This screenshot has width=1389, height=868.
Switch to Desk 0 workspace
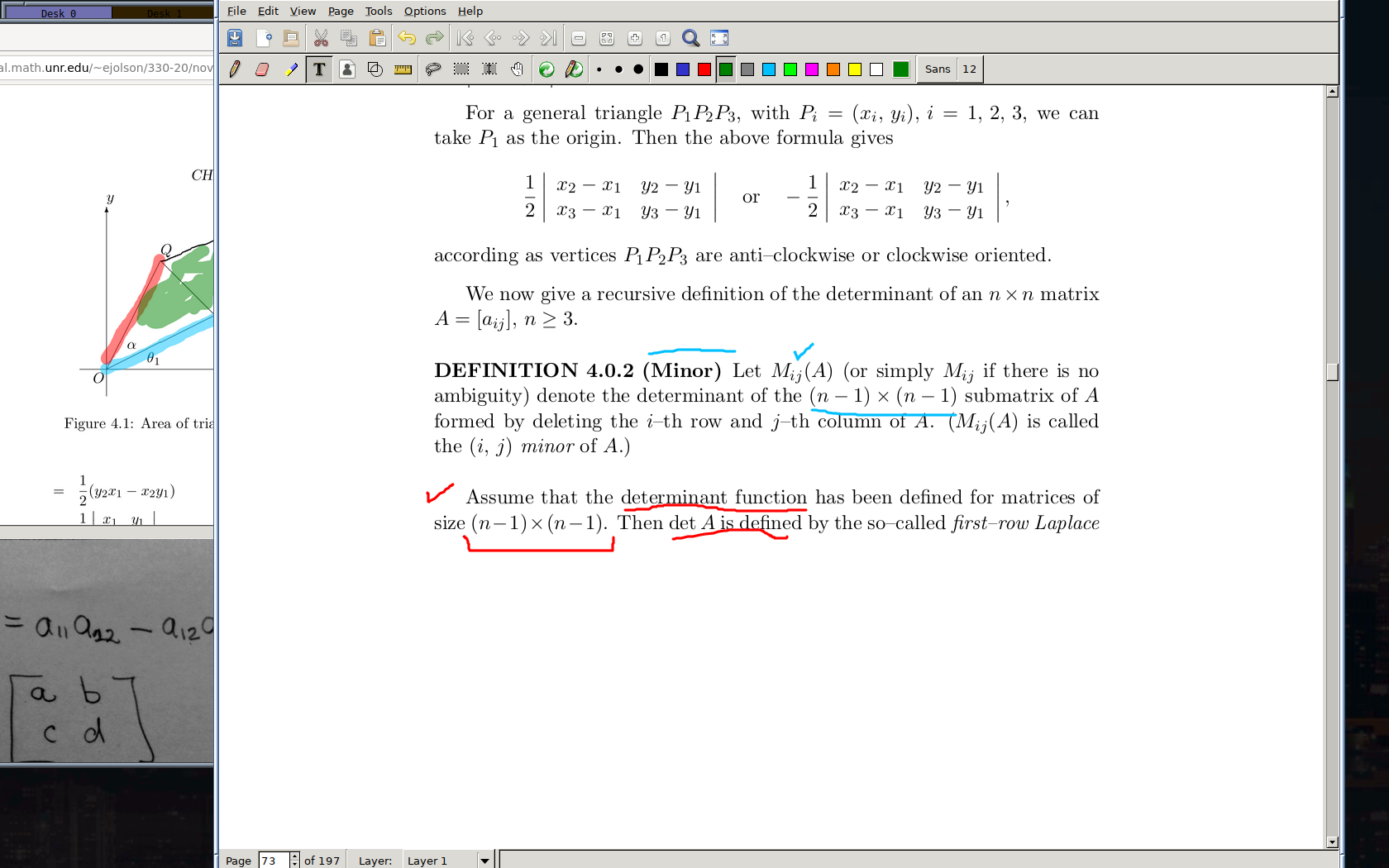coord(58,12)
